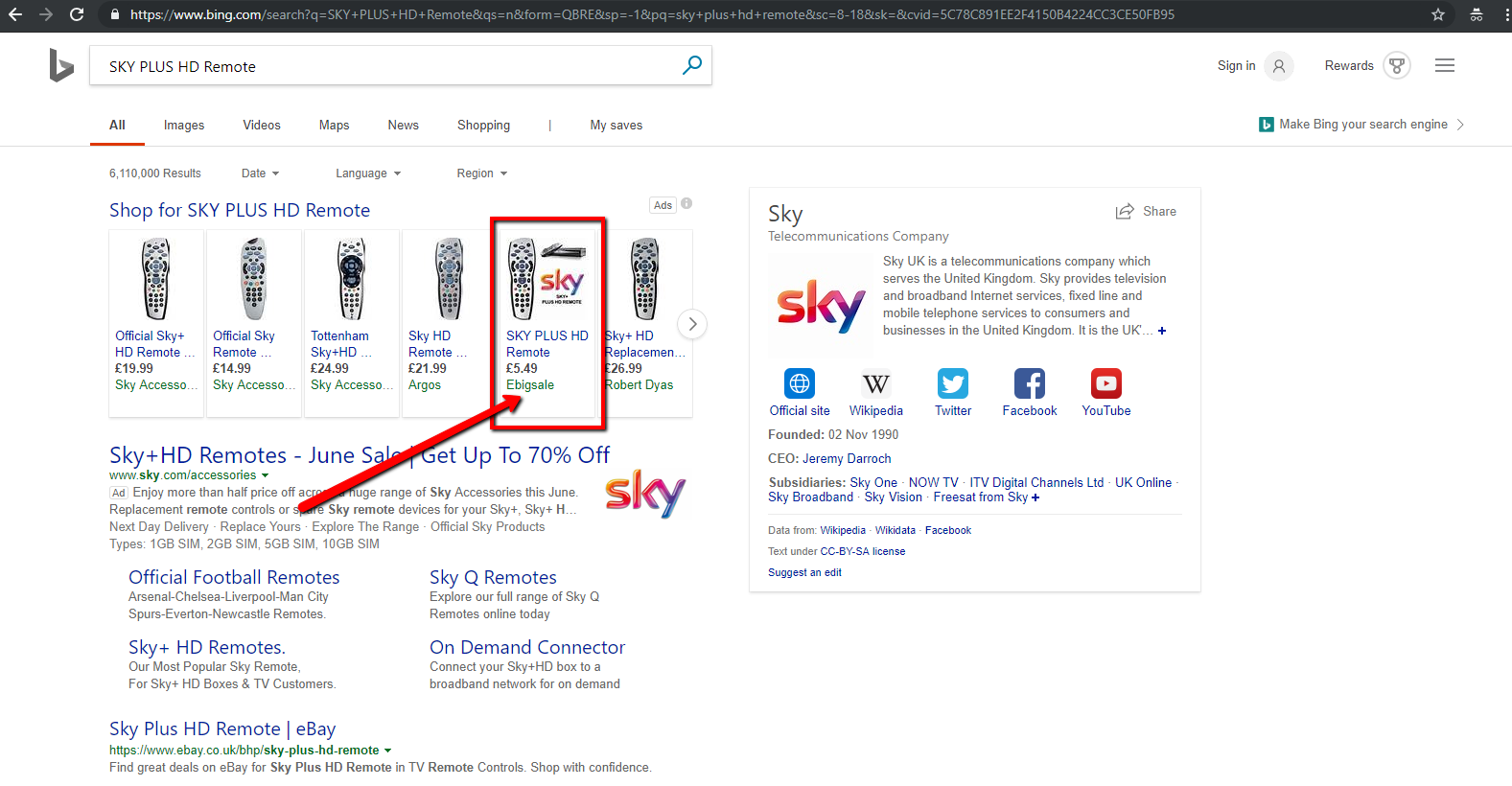Open Sky's Facebook icon link
The width and height of the screenshot is (1512, 786).
coord(1029,384)
